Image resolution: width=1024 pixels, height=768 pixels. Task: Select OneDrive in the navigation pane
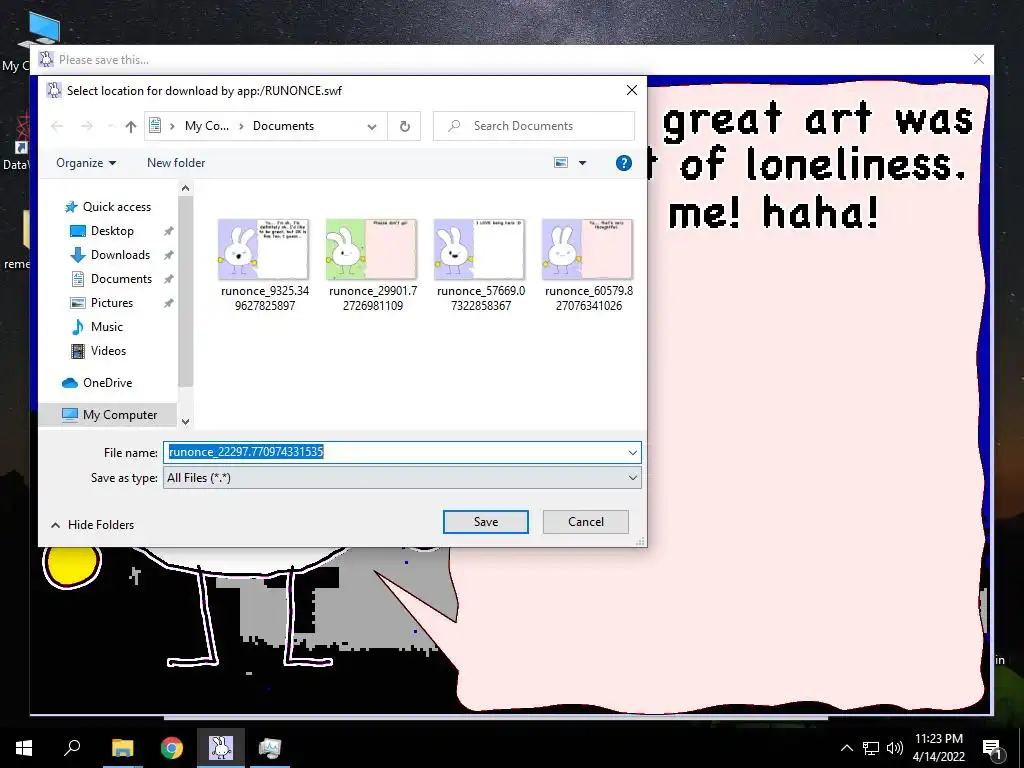point(97,383)
